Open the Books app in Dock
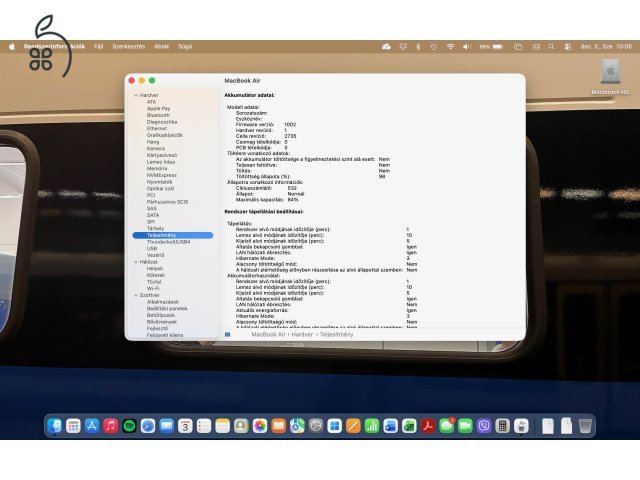Image resolution: width=640 pixels, height=480 pixels. pos(278,426)
